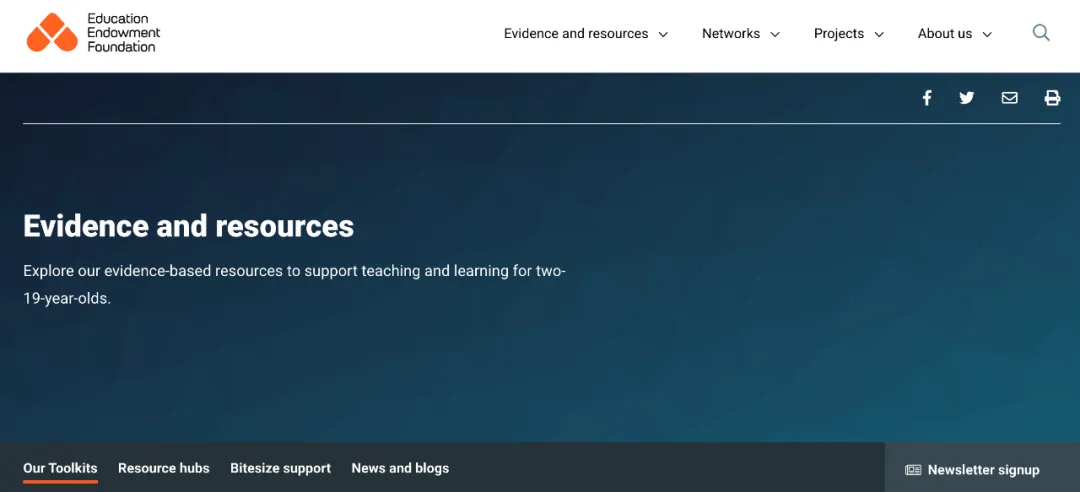
Task: Switch to the Our Toolkits tab
Action: click(x=60, y=468)
